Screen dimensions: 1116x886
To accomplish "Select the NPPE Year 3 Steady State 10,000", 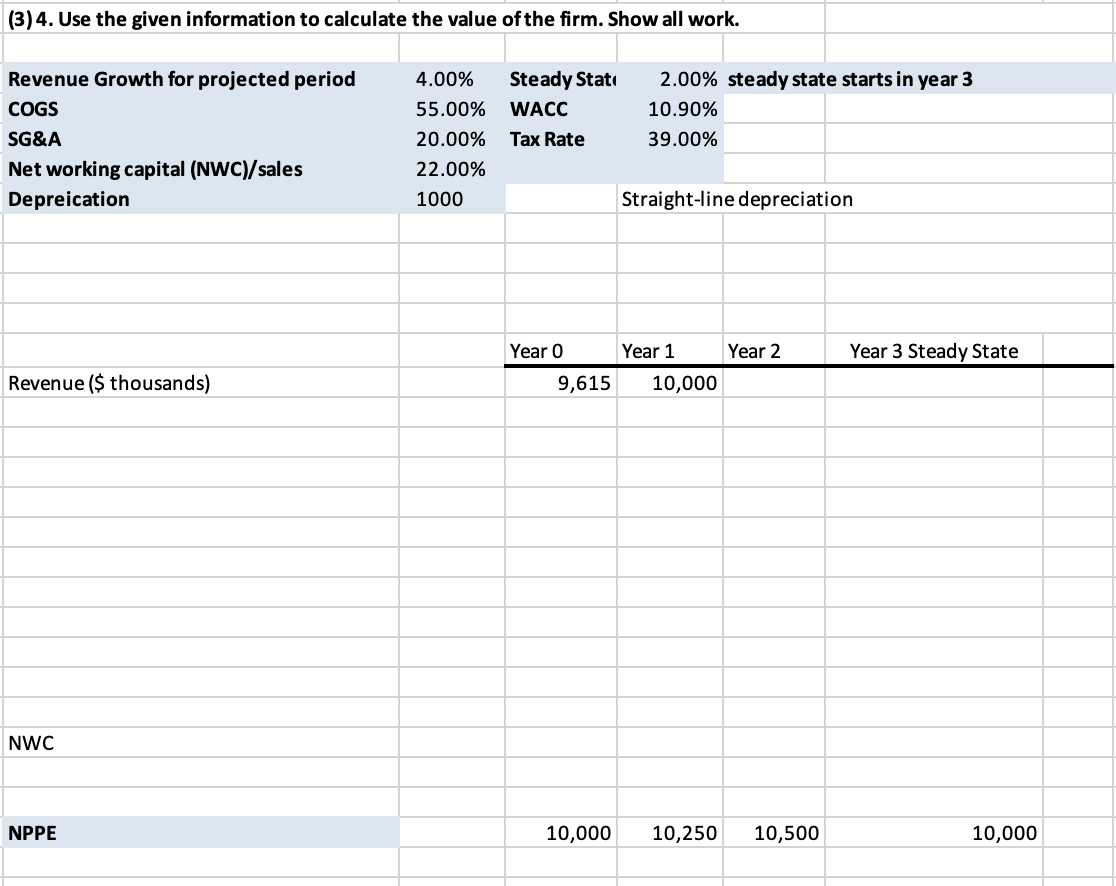I will [x=934, y=833].
